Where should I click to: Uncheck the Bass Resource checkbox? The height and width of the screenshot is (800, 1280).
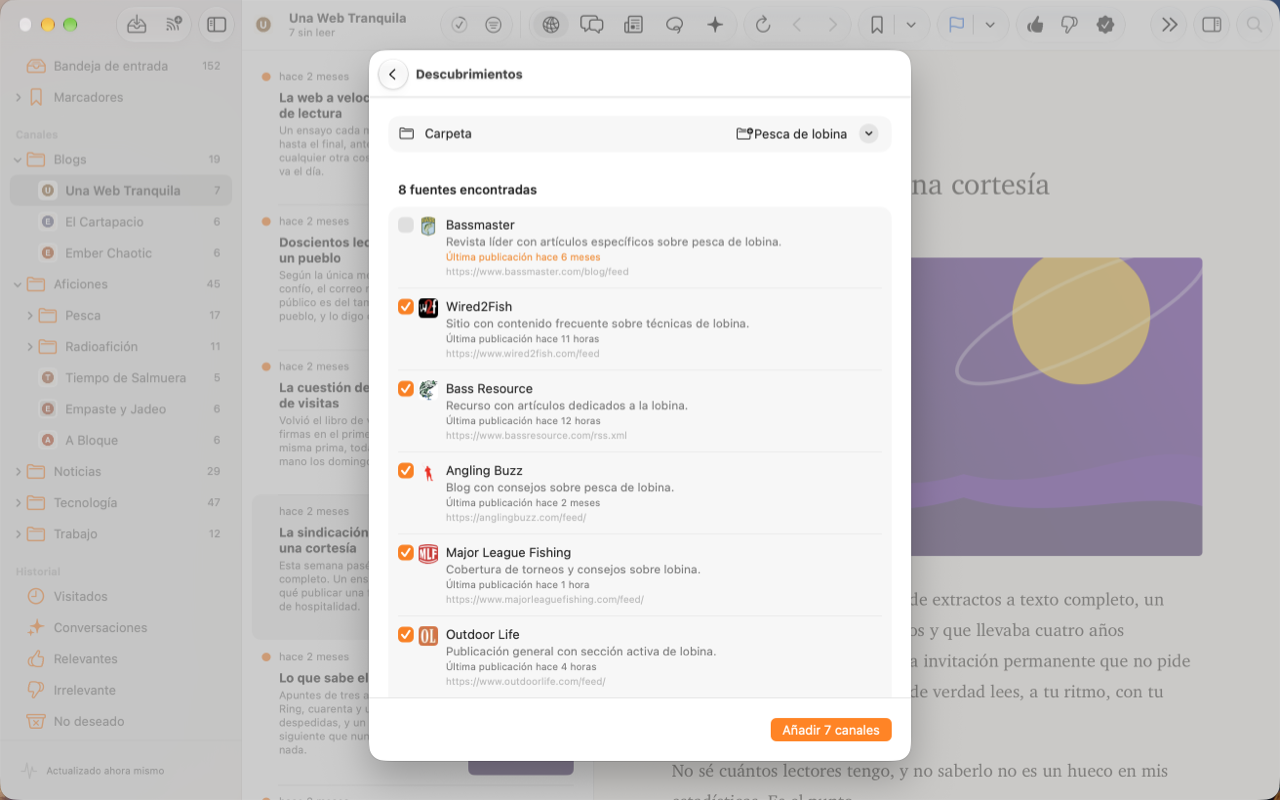(406, 389)
